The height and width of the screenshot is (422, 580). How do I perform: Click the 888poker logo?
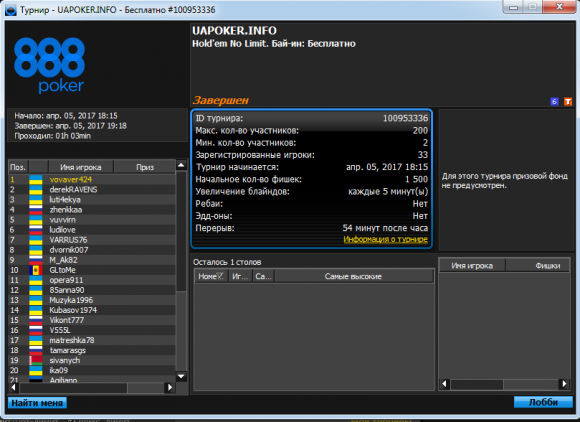click(50, 65)
